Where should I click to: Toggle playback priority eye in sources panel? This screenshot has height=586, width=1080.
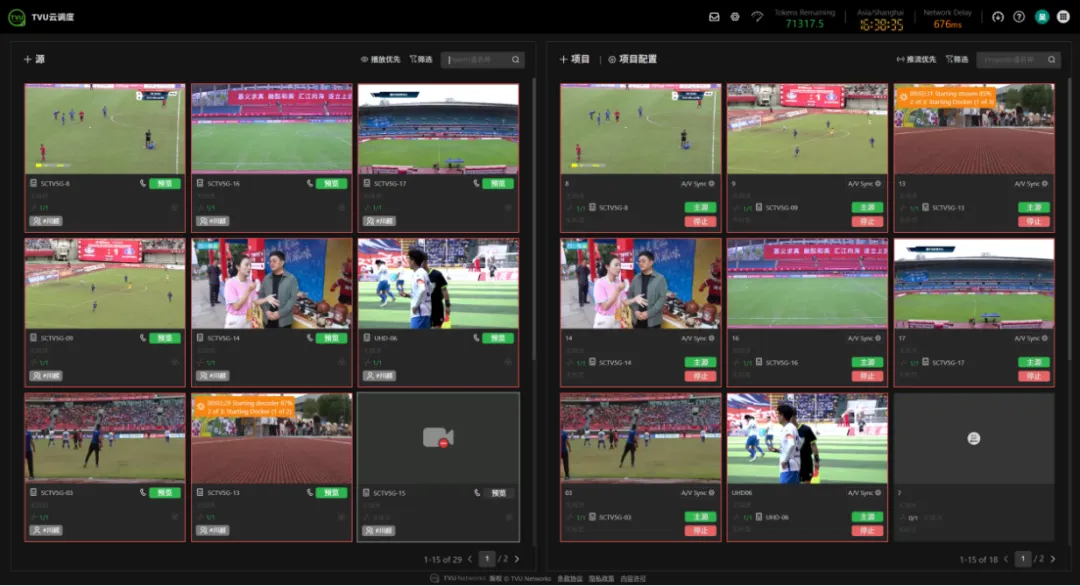click(380, 59)
